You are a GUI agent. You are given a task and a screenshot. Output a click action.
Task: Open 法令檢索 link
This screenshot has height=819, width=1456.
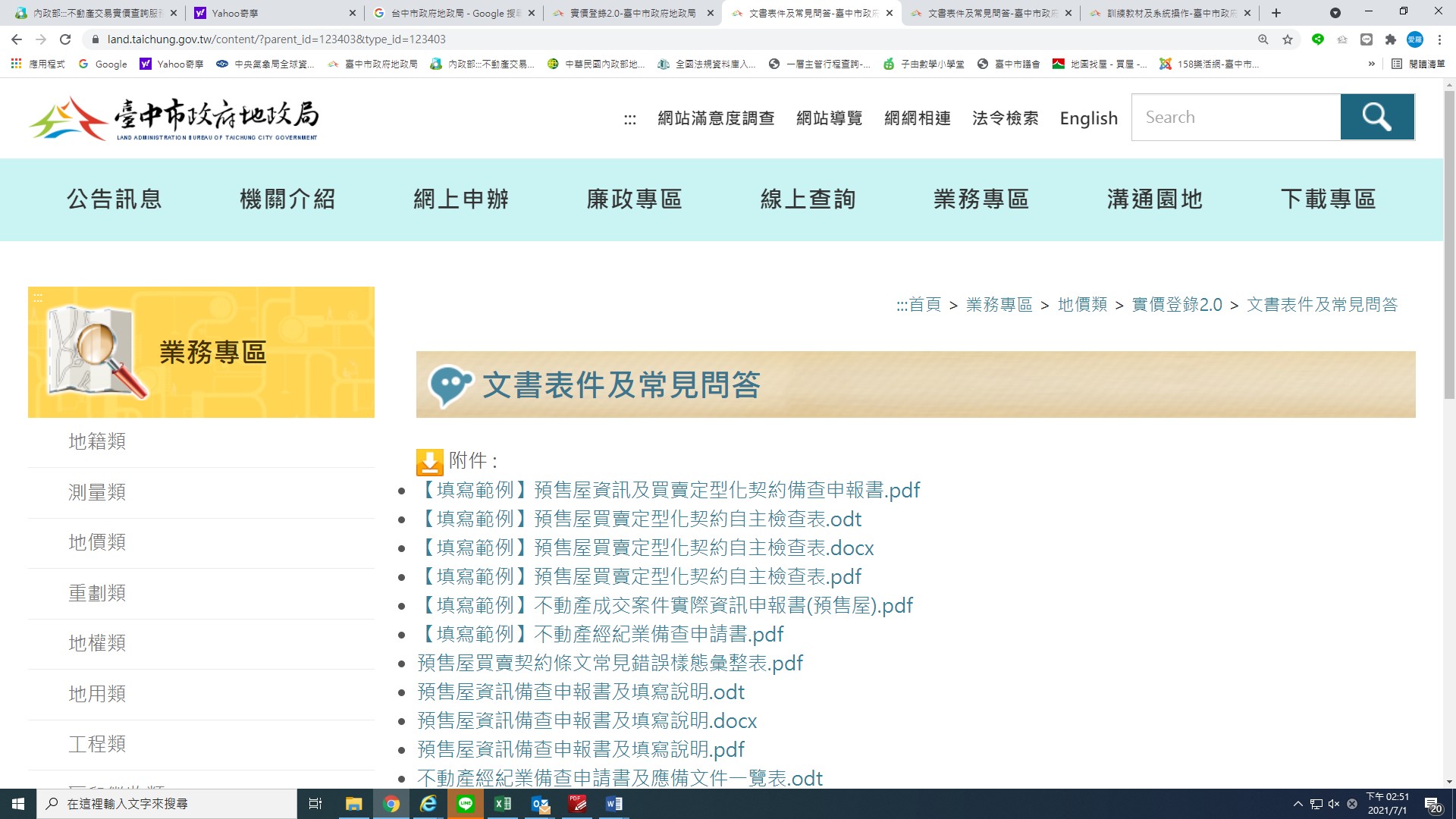[1006, 118]
